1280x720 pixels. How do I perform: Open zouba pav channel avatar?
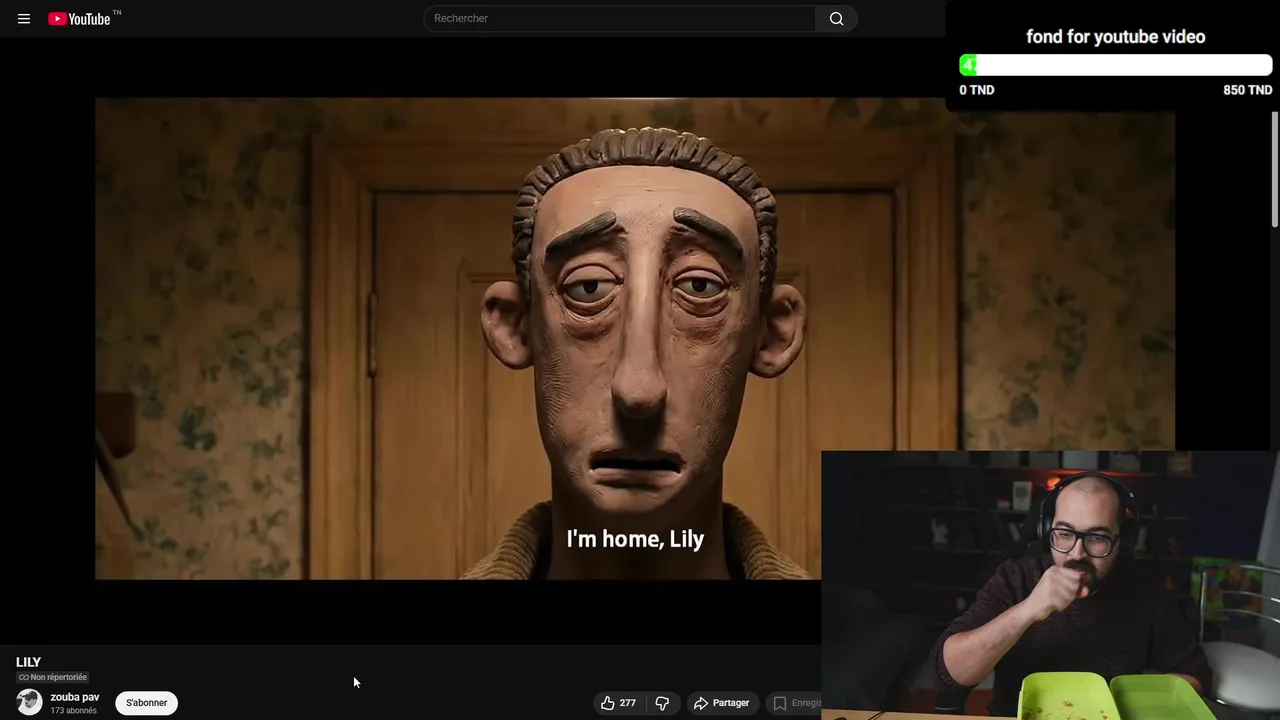[29, 702]
